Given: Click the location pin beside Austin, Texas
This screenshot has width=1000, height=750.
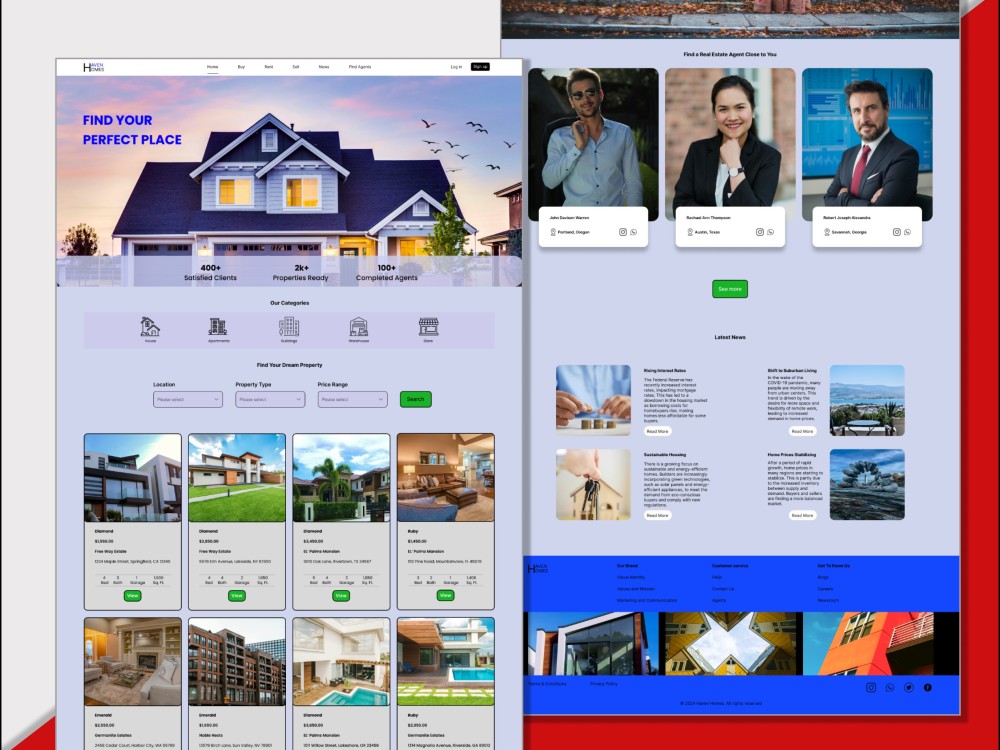Looking at the screenshot, I should (690, 232).
